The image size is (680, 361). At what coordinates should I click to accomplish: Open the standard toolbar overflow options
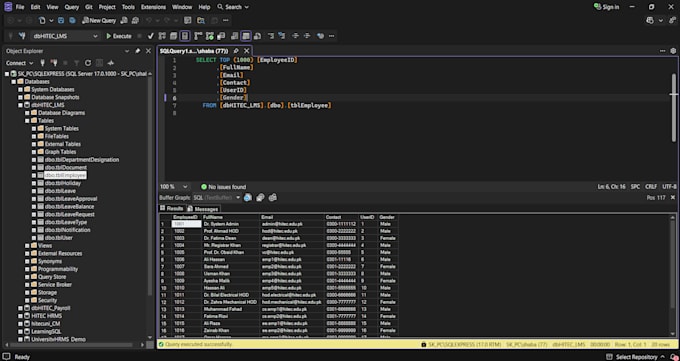pos(226,20)
